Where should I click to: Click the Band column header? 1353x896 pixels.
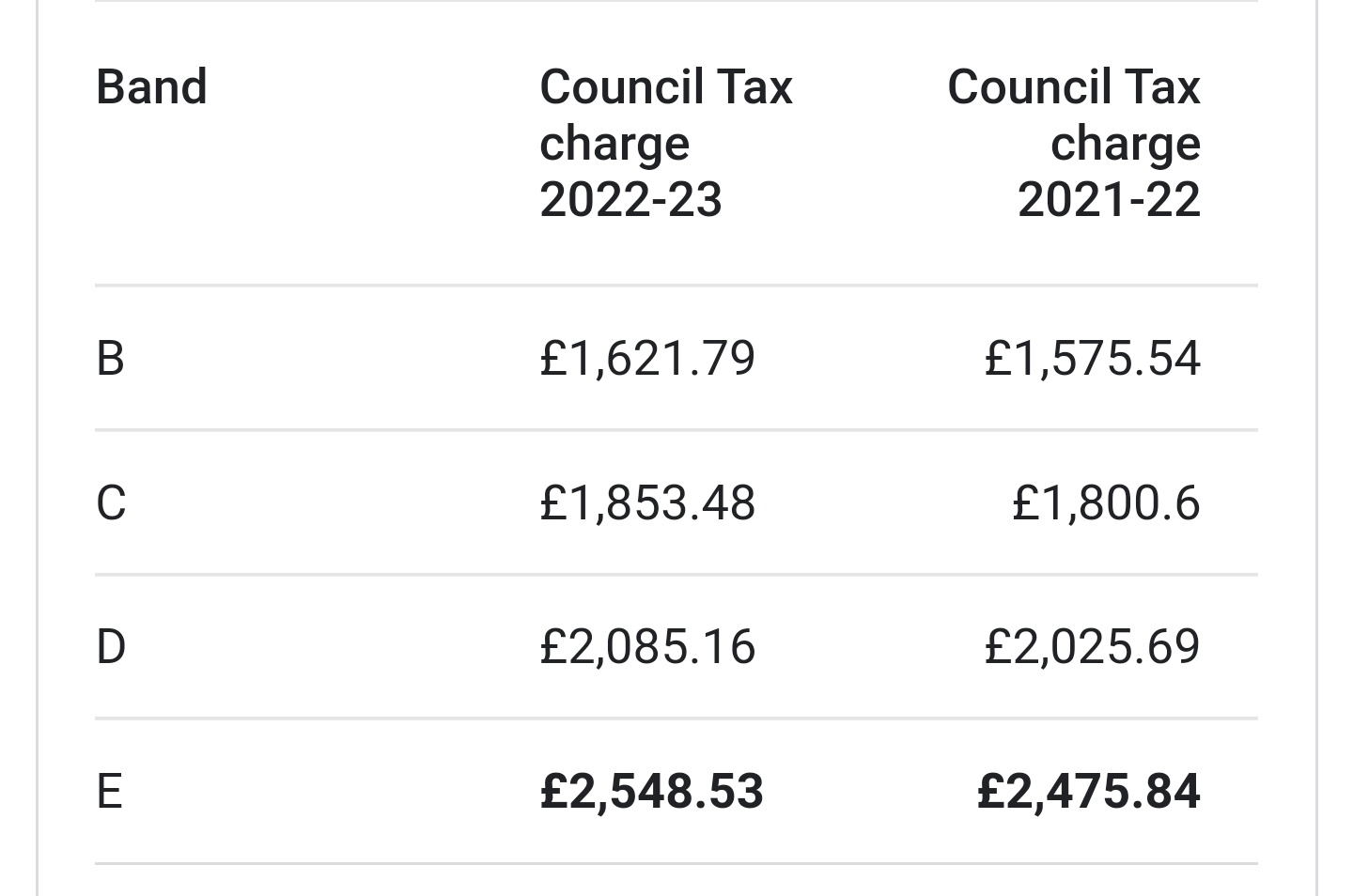[151, 87]
